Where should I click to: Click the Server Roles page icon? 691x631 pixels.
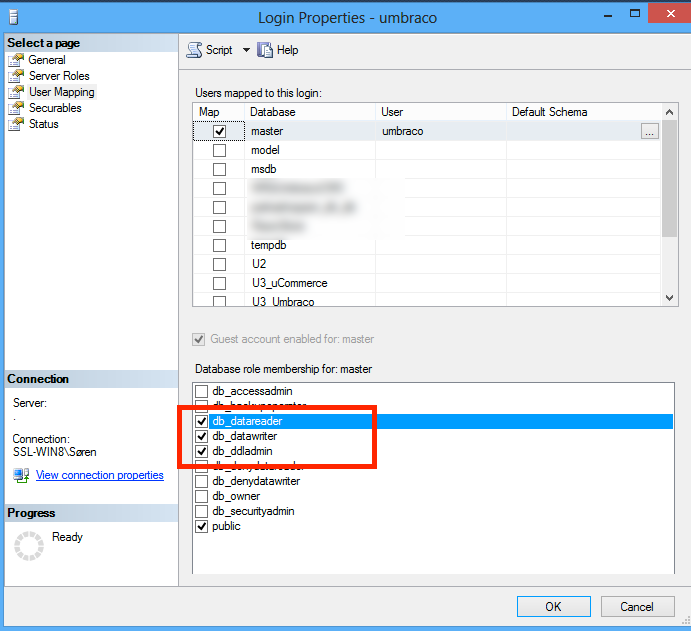point(16,76)
